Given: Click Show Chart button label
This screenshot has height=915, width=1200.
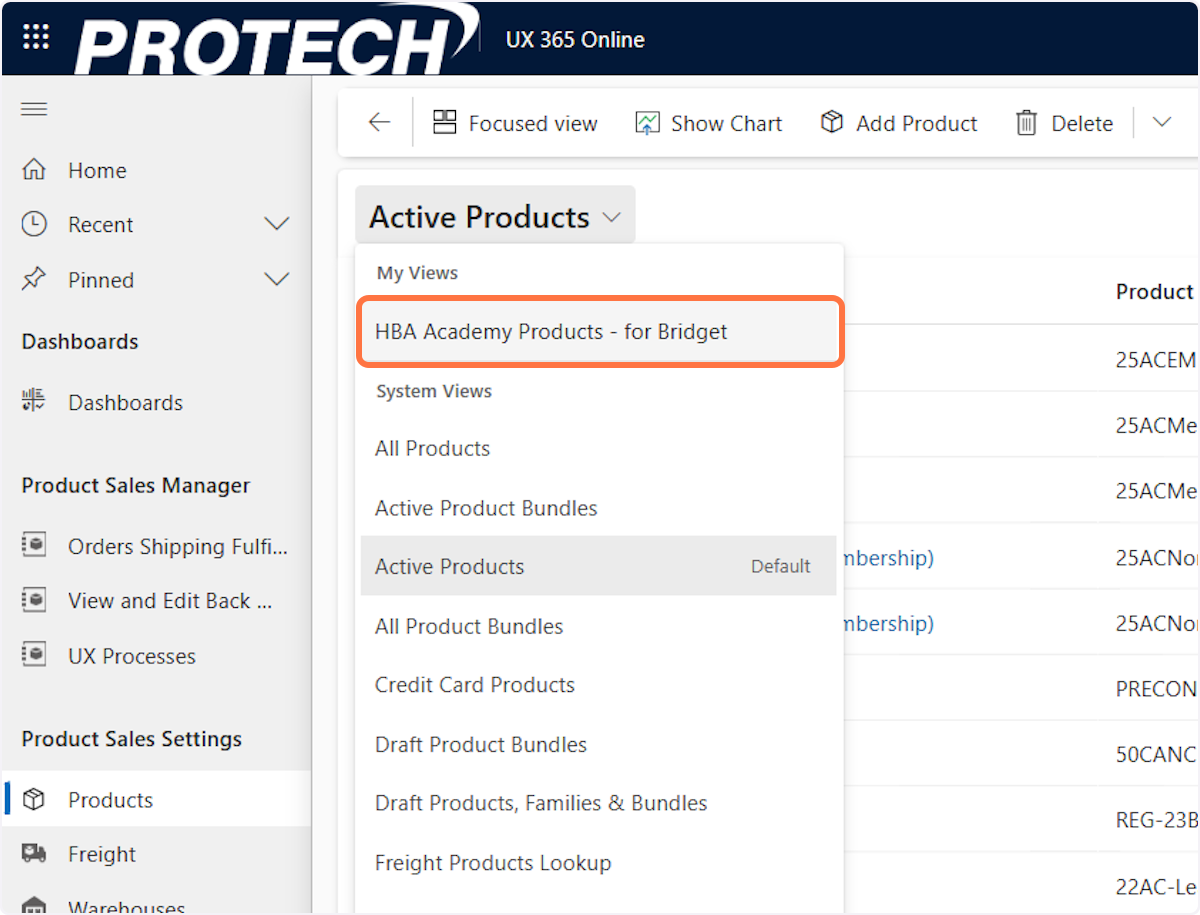Looking at the screenshot, I should [x=726, y=124].
